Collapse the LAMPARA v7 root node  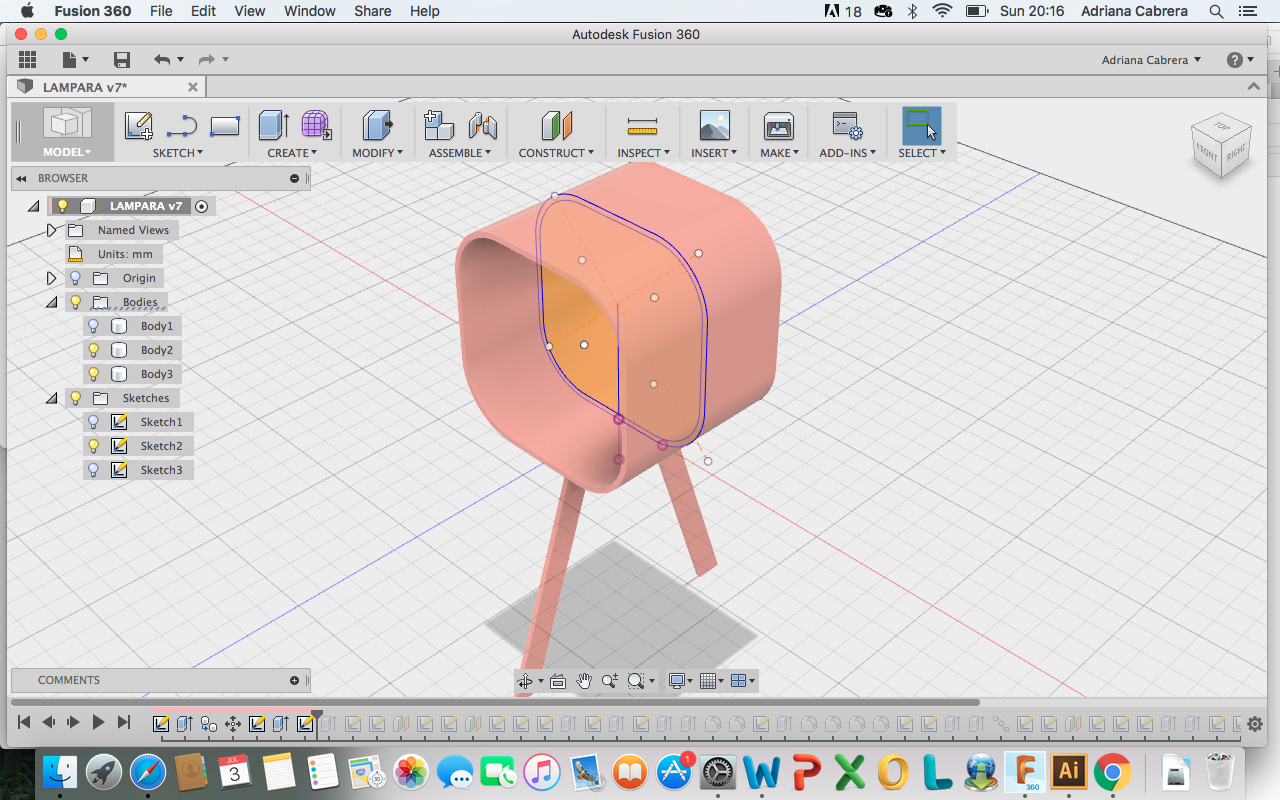[x=33, y=206]
